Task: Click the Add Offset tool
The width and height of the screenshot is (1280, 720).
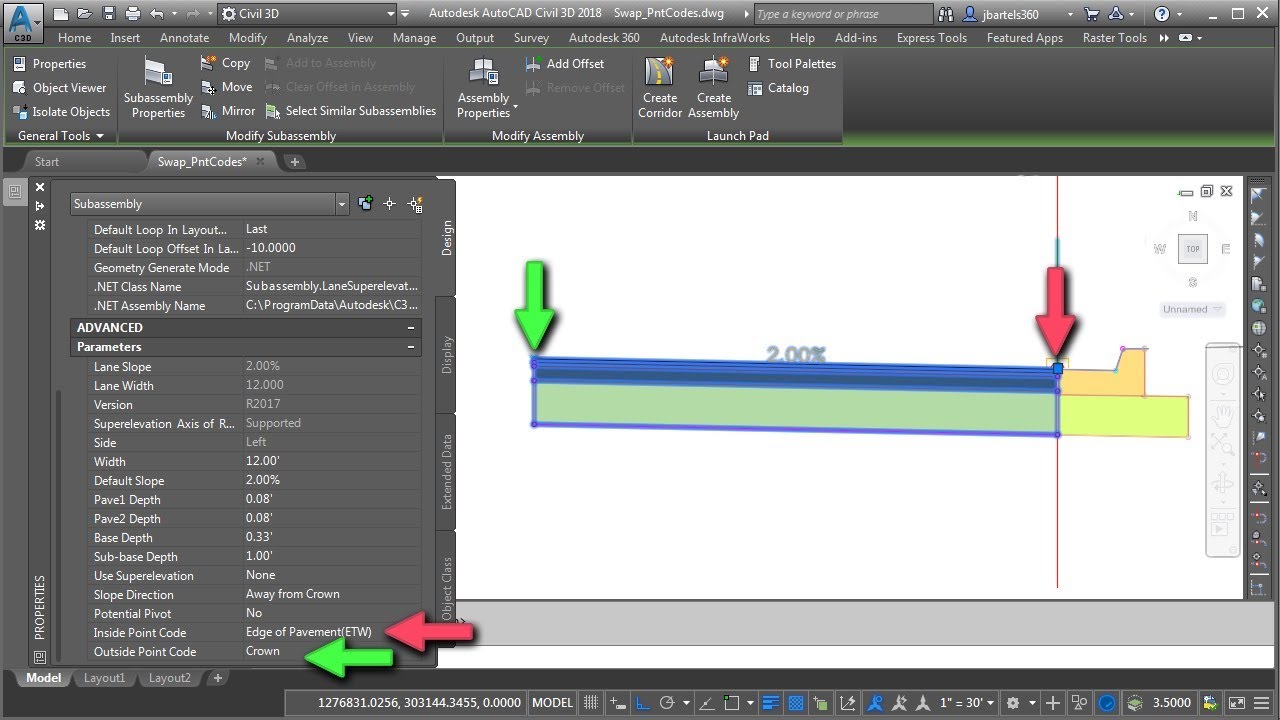Action: (x=564, y=63)
